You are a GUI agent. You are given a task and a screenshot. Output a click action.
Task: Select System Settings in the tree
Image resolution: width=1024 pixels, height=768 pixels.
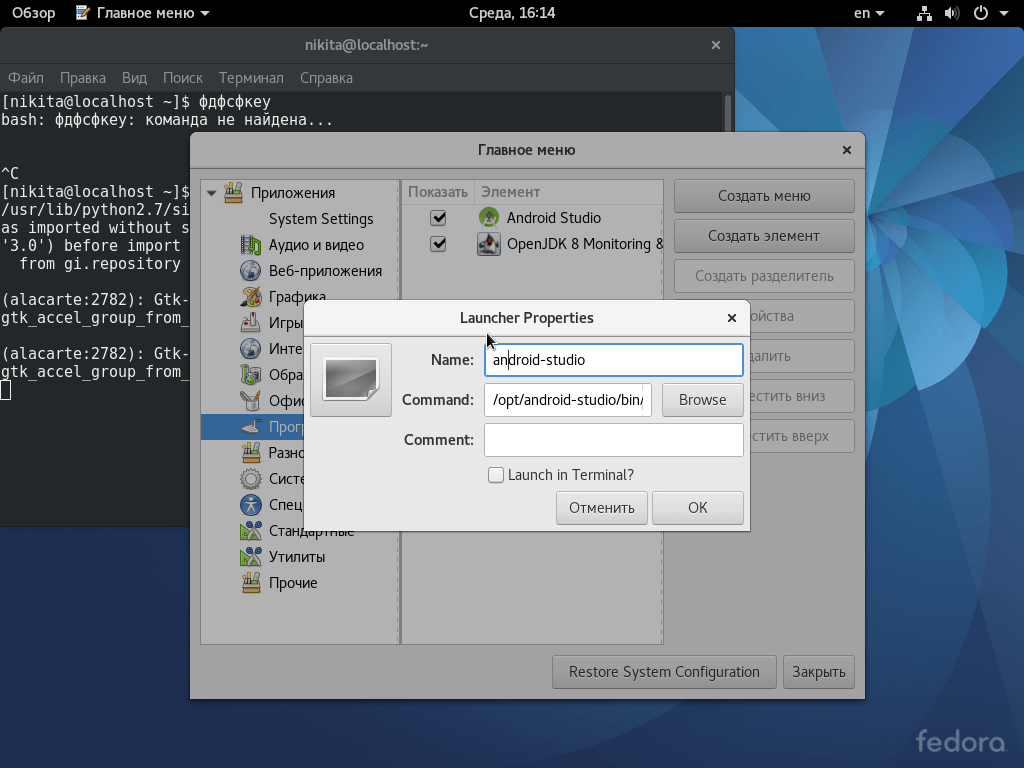(x=321, y=219)
